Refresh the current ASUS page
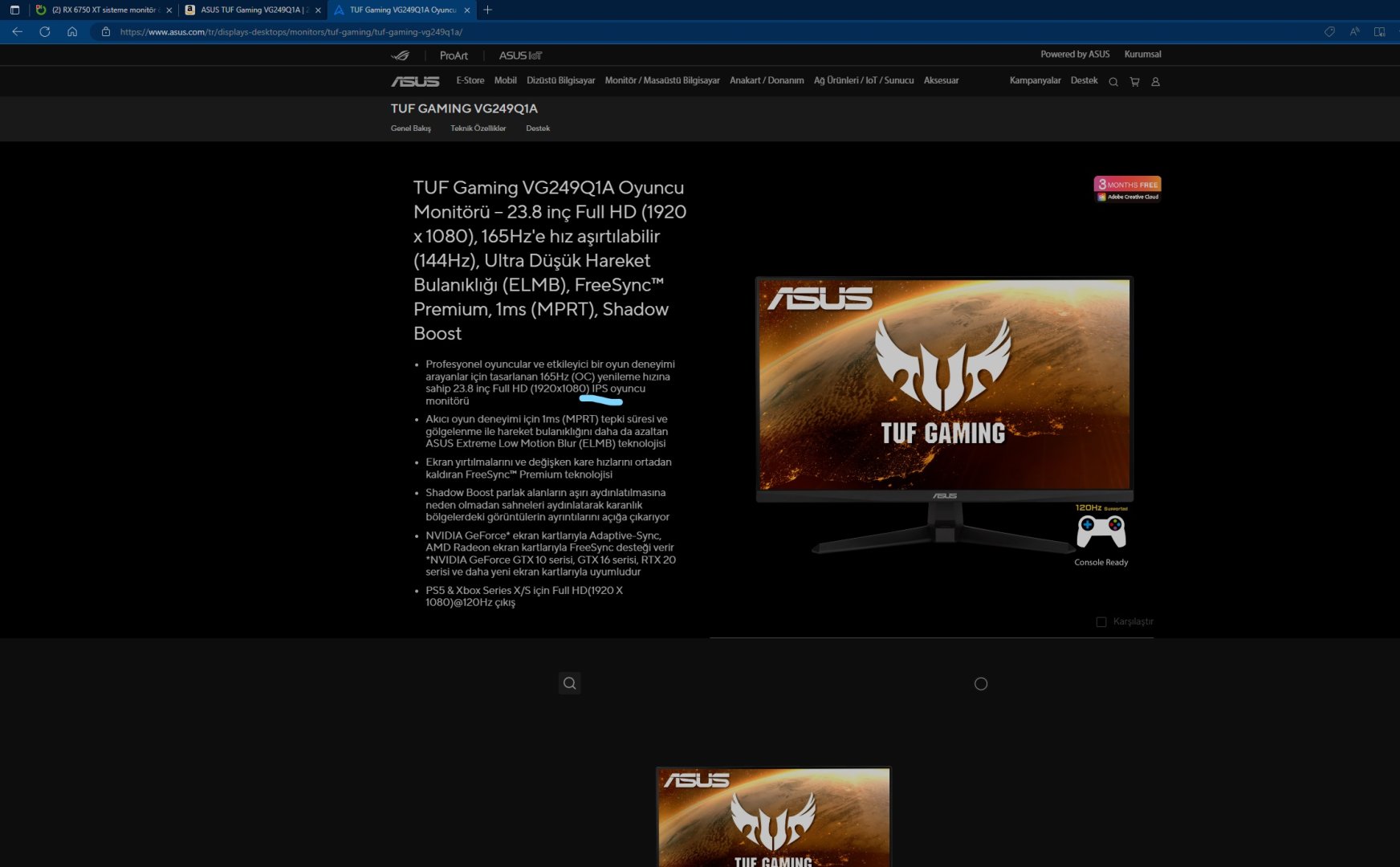 45,32
